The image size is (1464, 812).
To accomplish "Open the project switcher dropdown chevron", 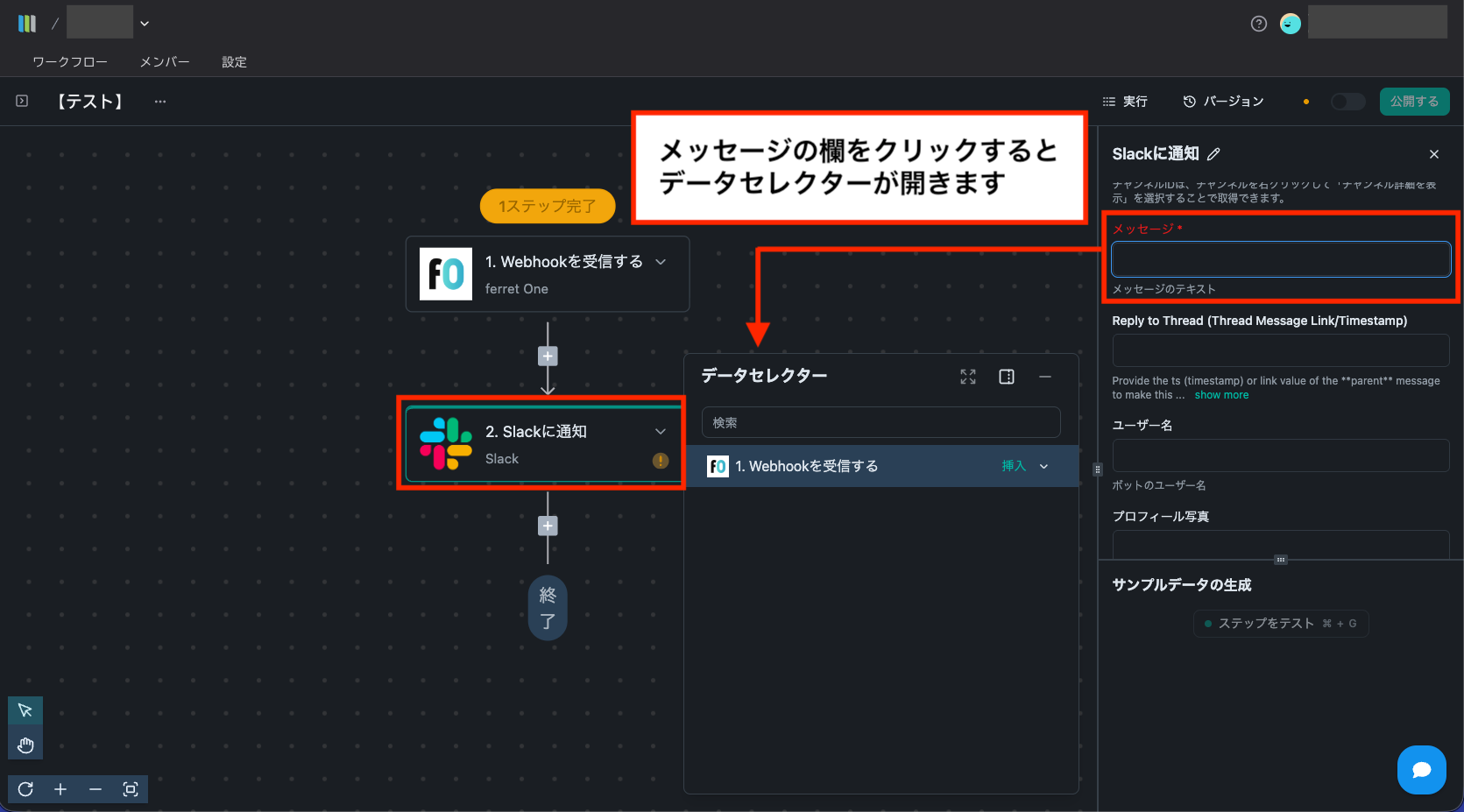I will click(145, 24).
